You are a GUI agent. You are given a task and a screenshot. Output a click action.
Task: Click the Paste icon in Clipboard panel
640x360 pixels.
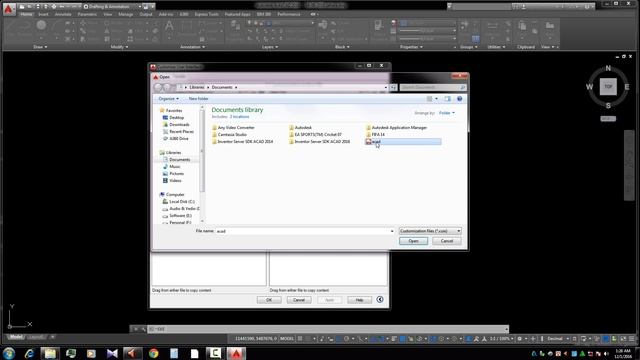click(x=522, y=26)
